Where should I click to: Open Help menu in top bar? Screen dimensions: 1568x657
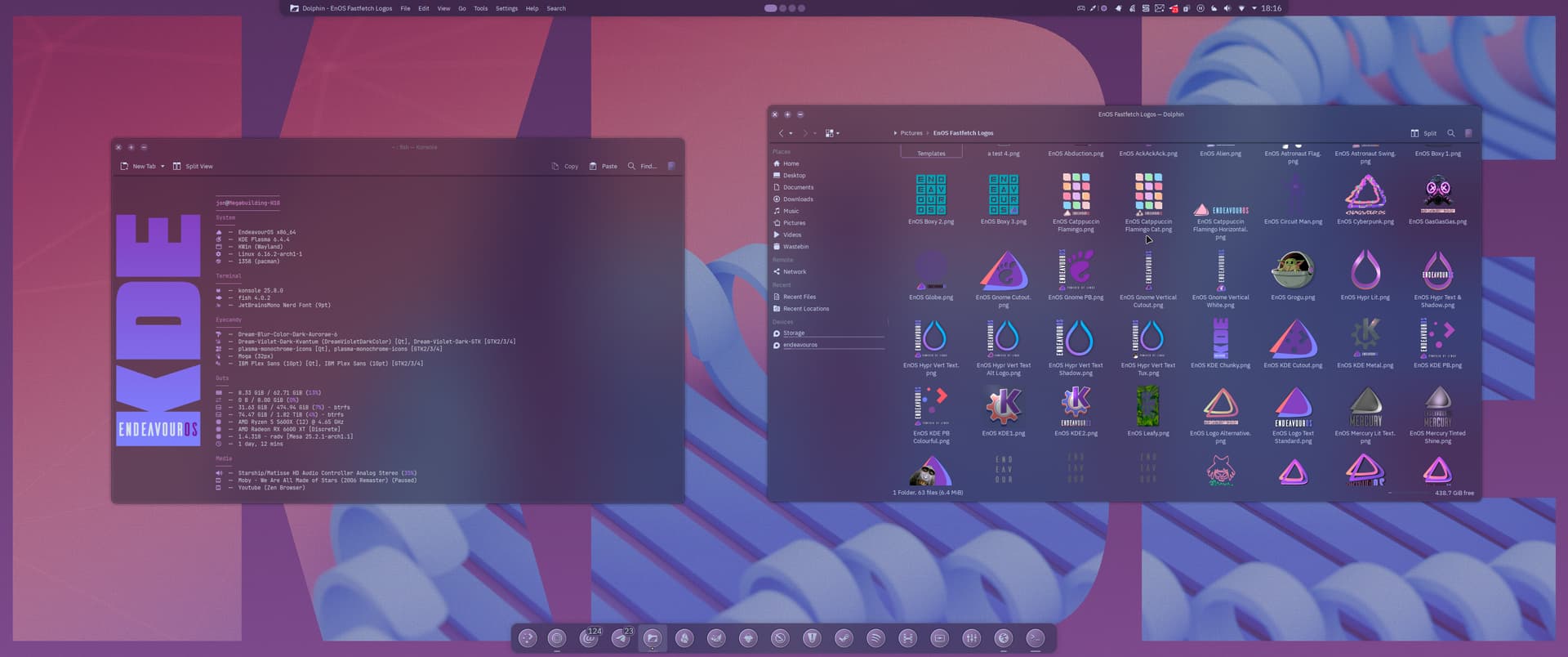pyautogui.click(x=532, y=8)
